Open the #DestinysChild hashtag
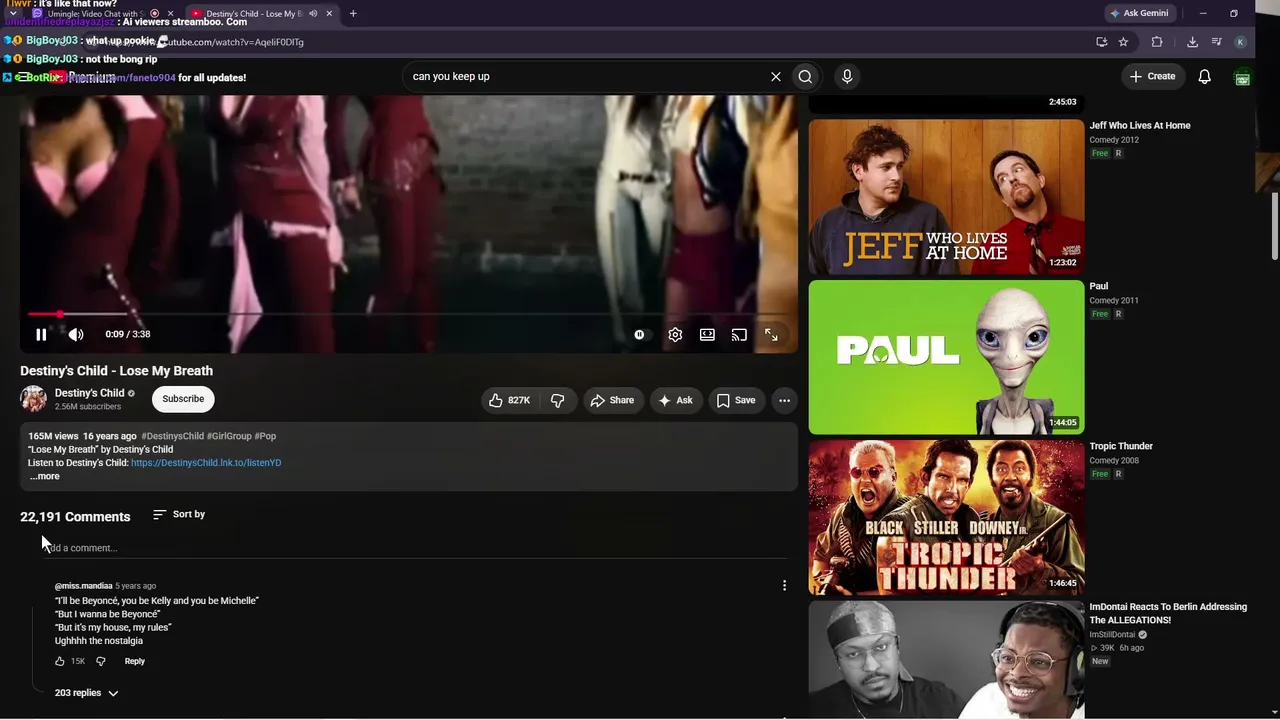This screenshot has width=1280, height=720. tap(173, 436)
